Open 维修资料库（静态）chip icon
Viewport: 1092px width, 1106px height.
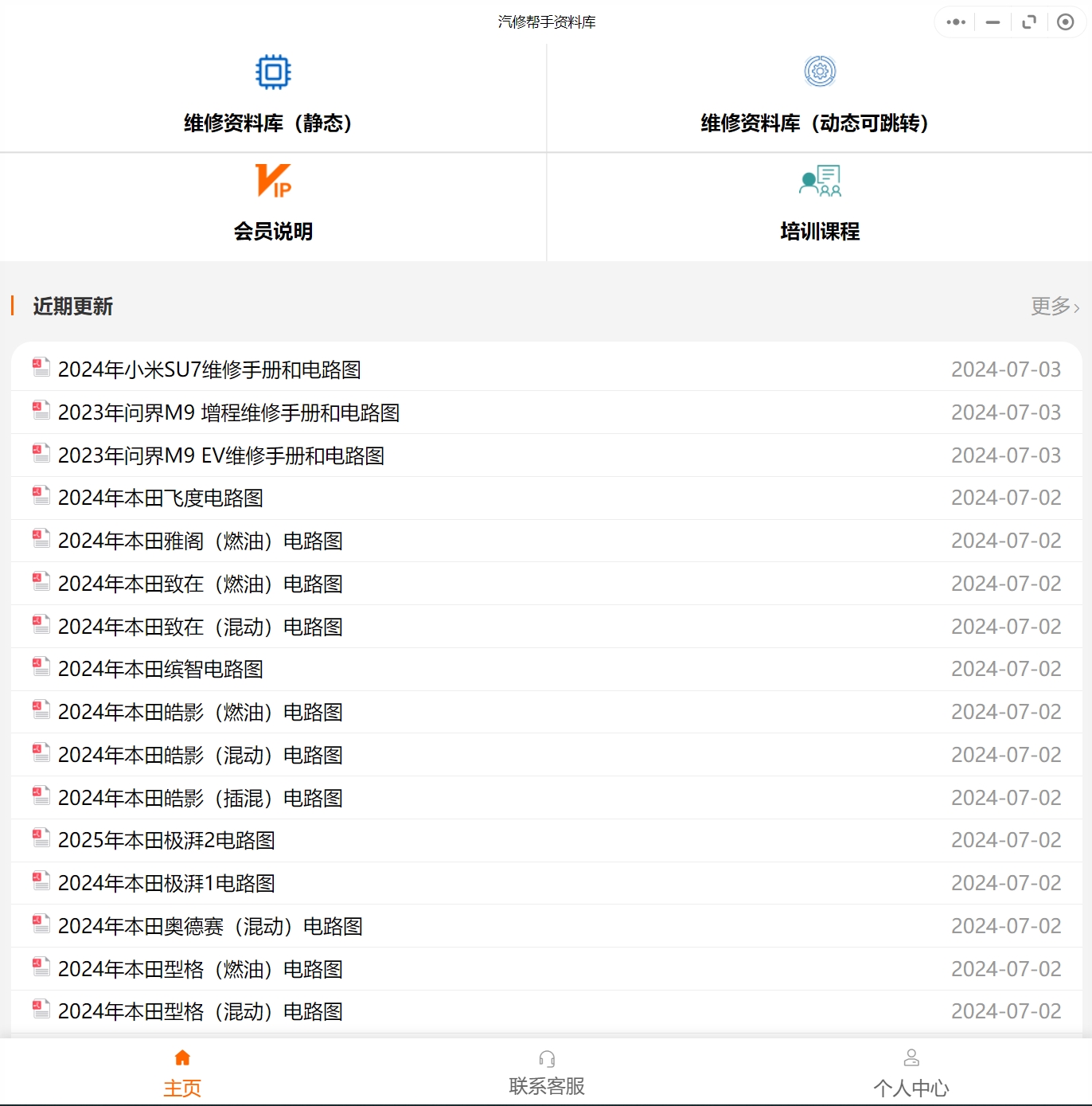click(274, 71)
